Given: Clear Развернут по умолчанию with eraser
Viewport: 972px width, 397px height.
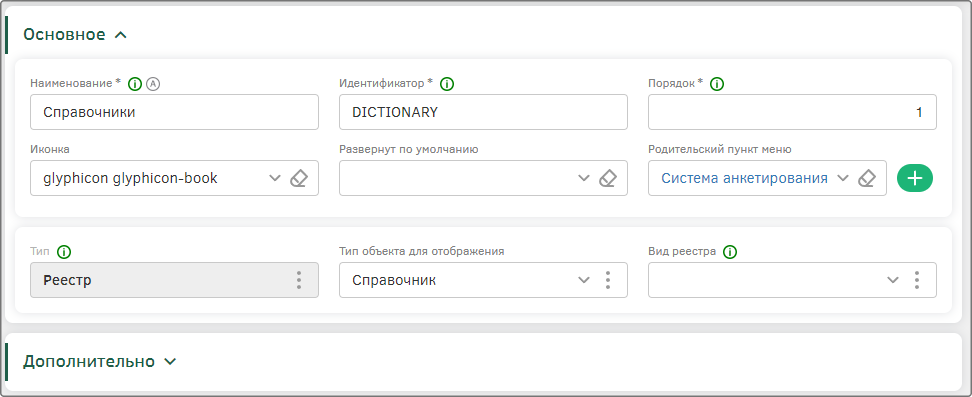Looking at the screenshot, I should [608, 179].
